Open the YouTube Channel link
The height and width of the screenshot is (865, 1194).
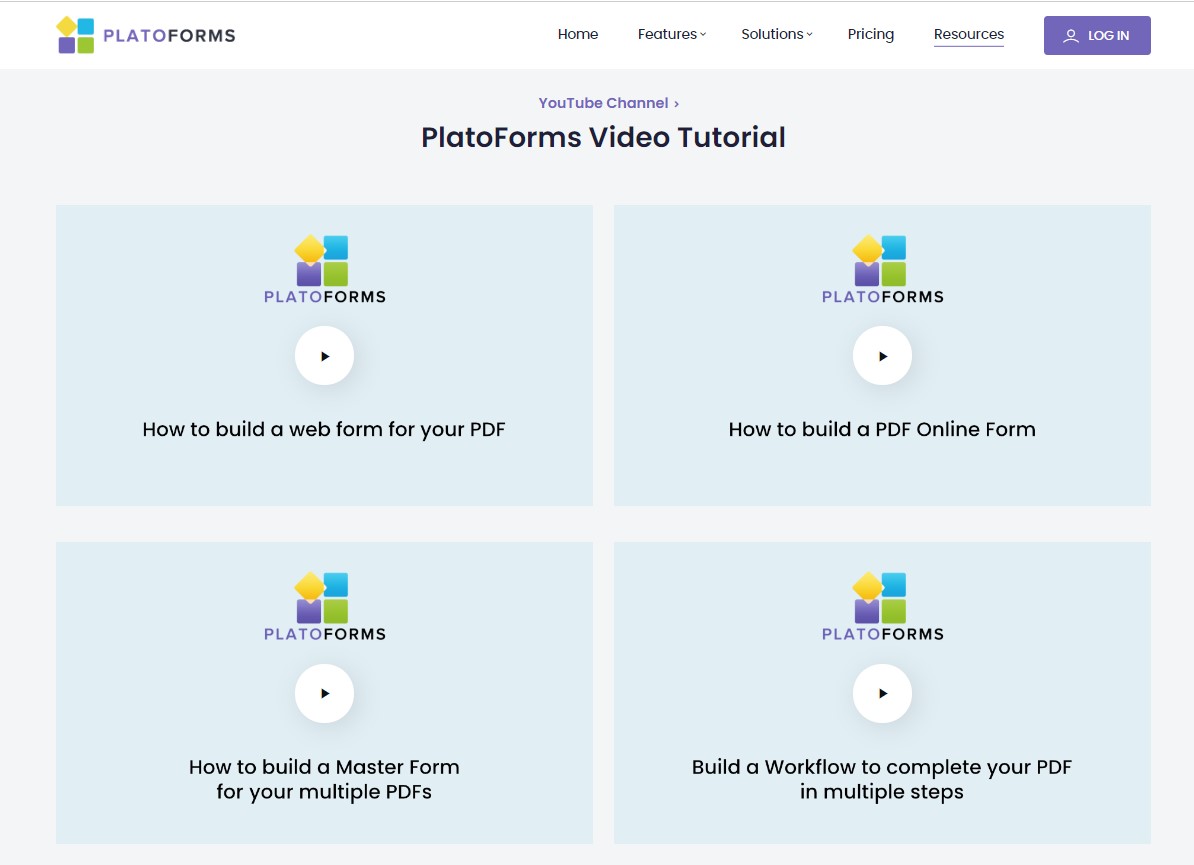608,103
